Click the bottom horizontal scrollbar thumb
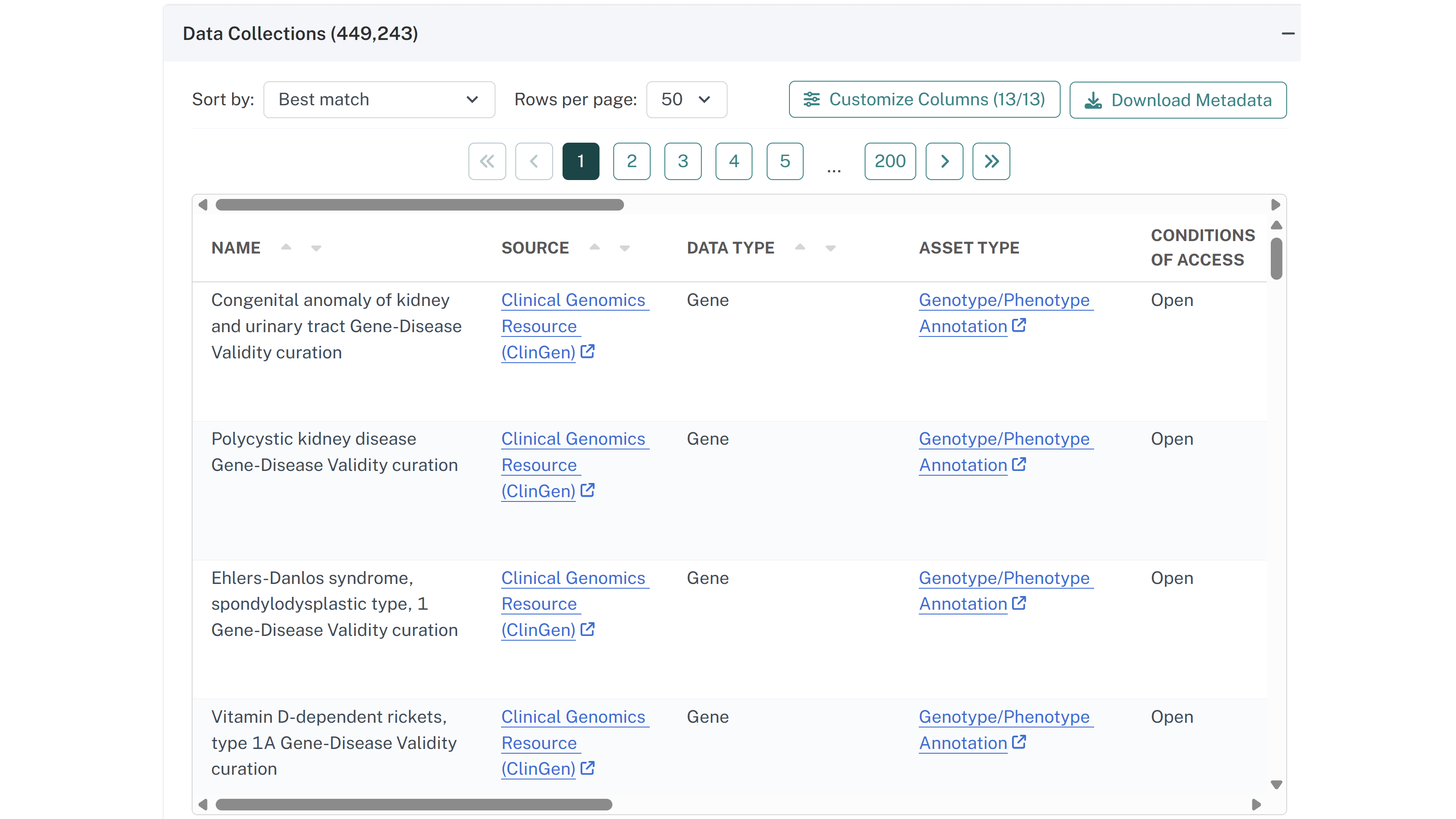1456x819 pixels. click(x=414, y=804)
